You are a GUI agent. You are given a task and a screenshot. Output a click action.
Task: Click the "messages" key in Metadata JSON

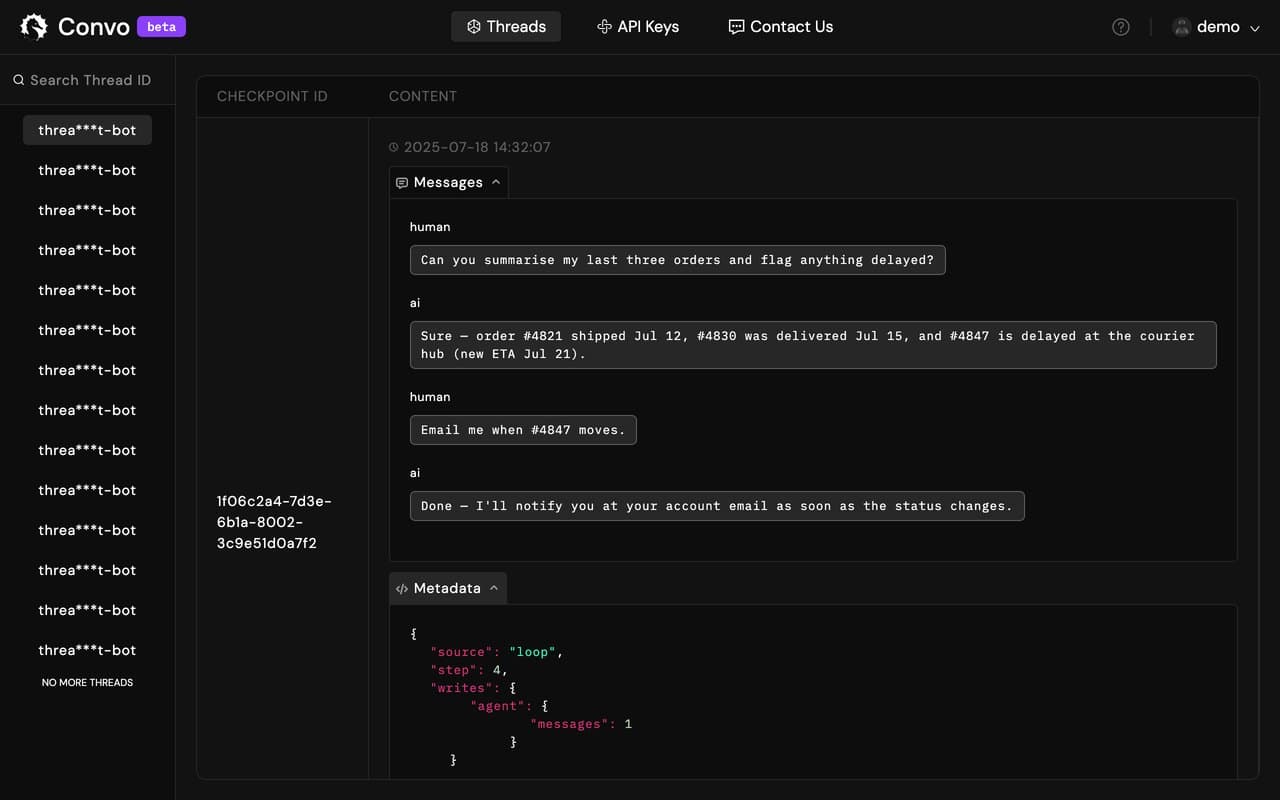point(570,724)
